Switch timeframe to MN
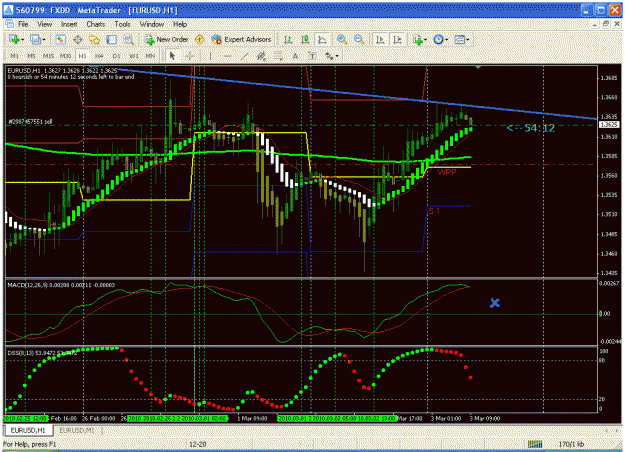 [150, 56]
